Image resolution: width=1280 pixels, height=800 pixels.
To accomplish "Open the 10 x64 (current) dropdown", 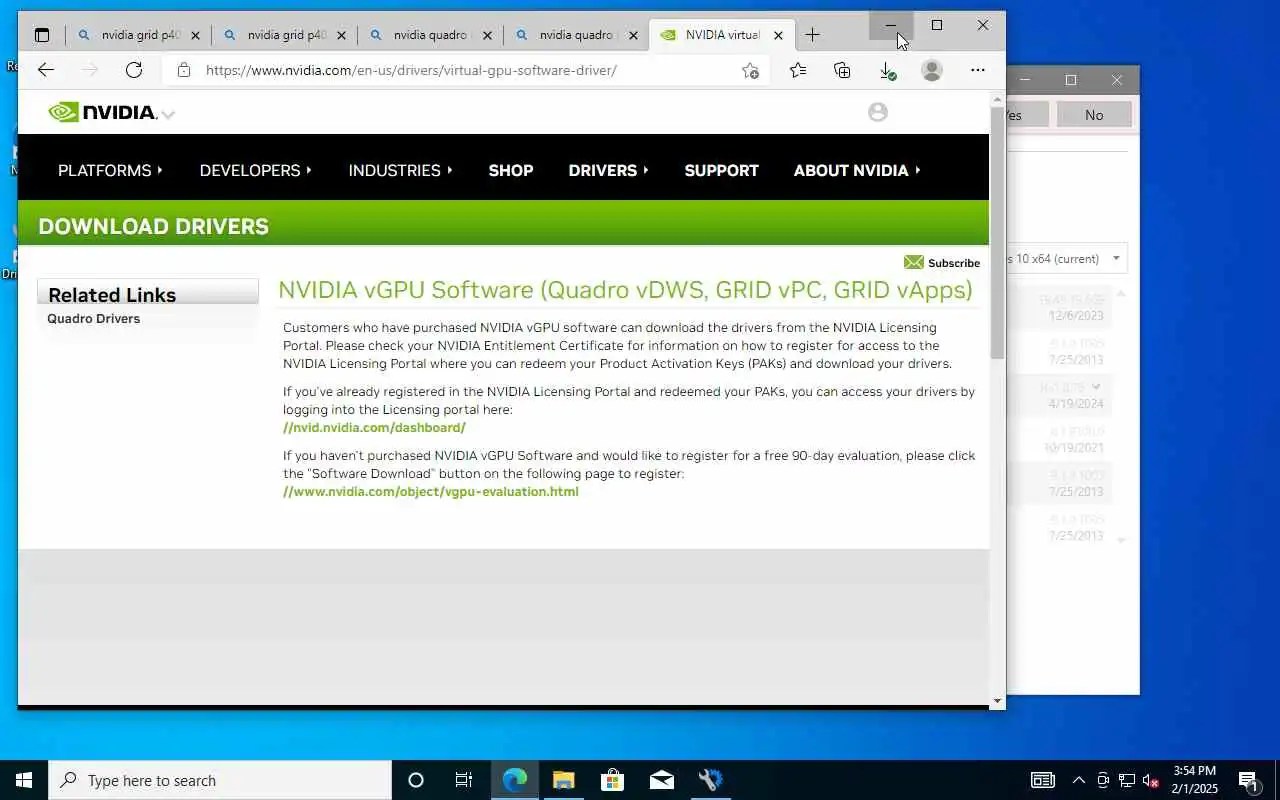I will pos(1067,258).
